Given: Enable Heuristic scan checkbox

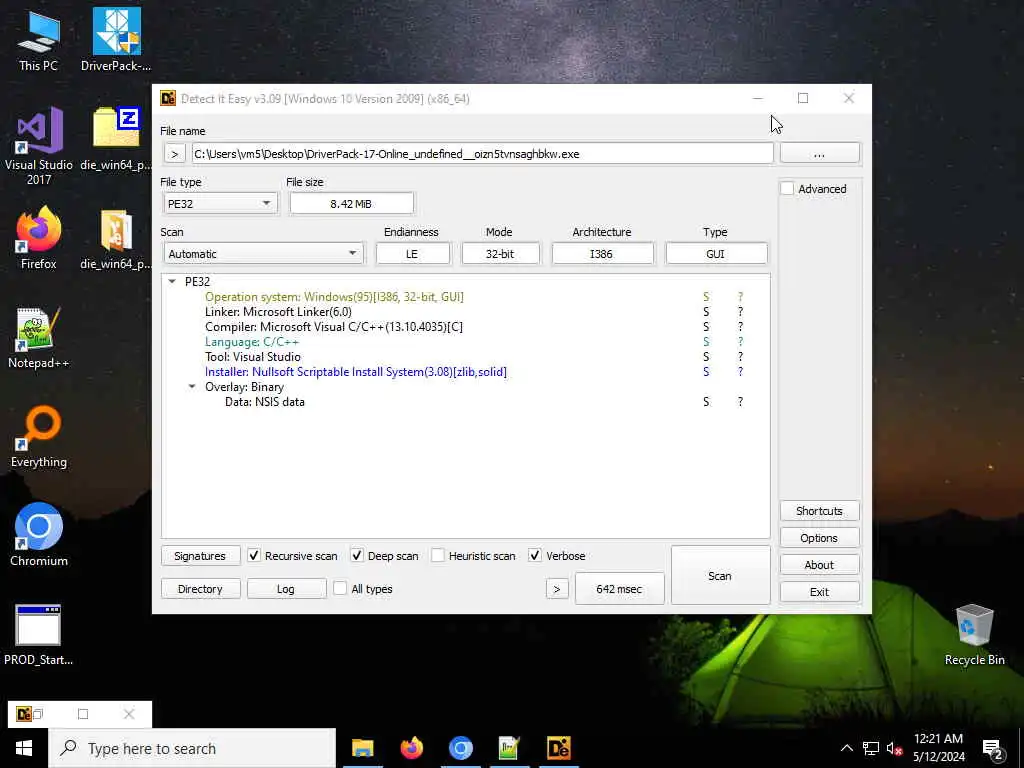Looking at the screenshot, I should [438, 556].
